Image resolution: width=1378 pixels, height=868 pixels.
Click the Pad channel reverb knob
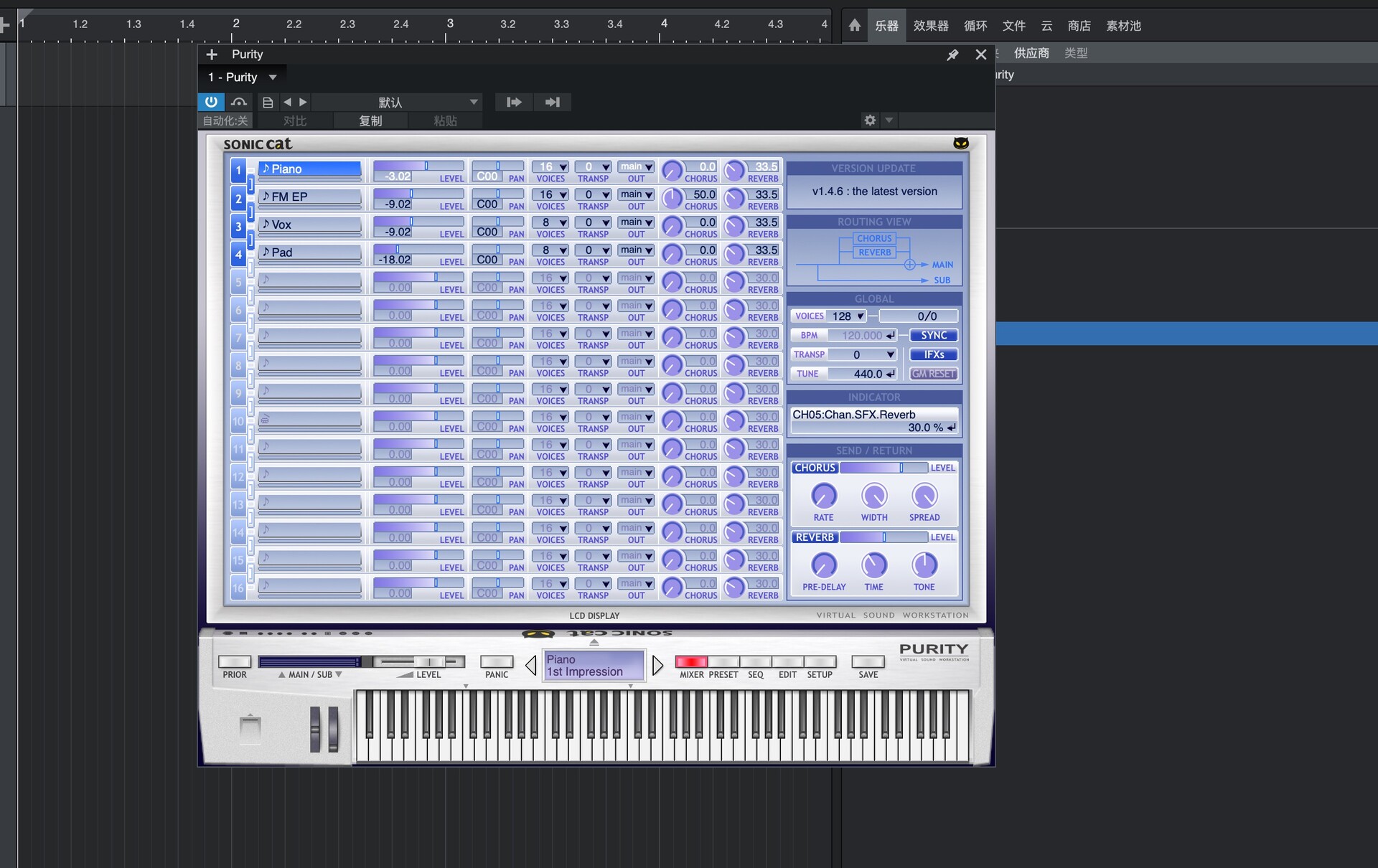click(x=733, y=254)
